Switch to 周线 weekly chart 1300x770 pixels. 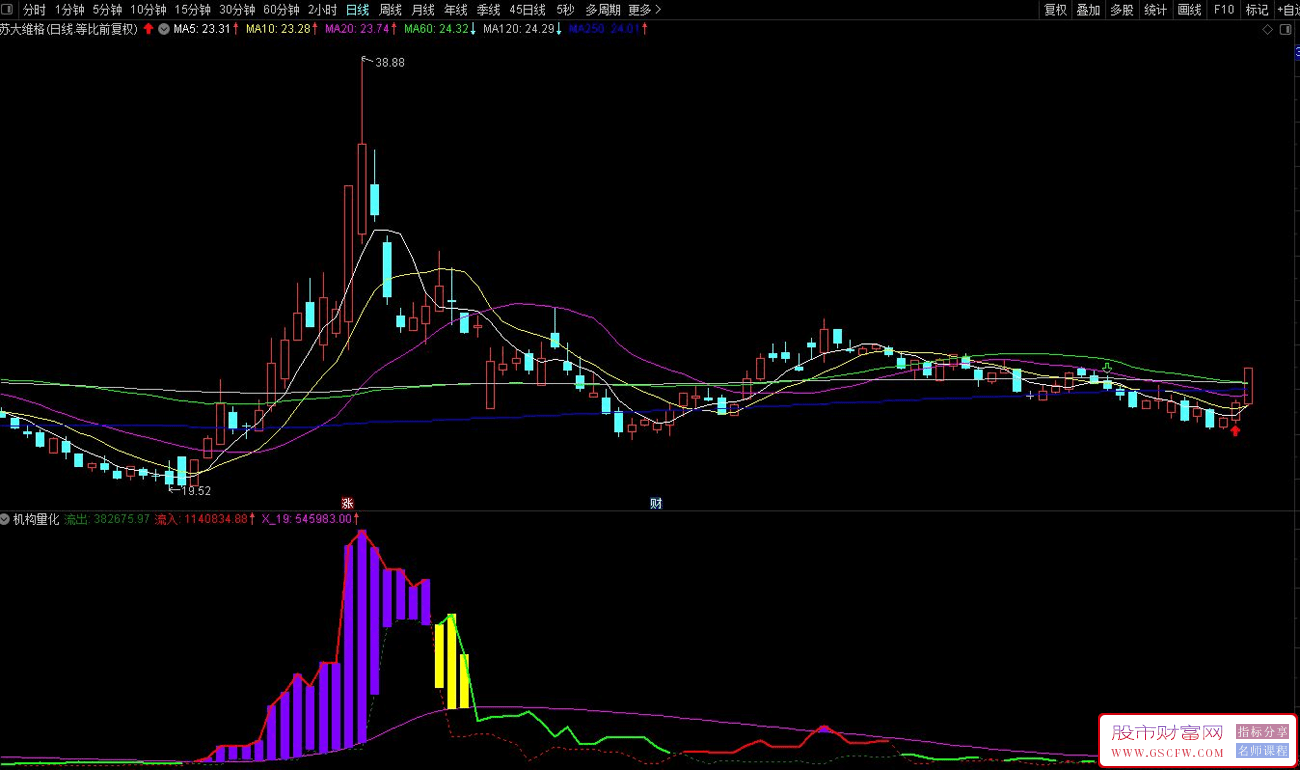click(390, 10)
